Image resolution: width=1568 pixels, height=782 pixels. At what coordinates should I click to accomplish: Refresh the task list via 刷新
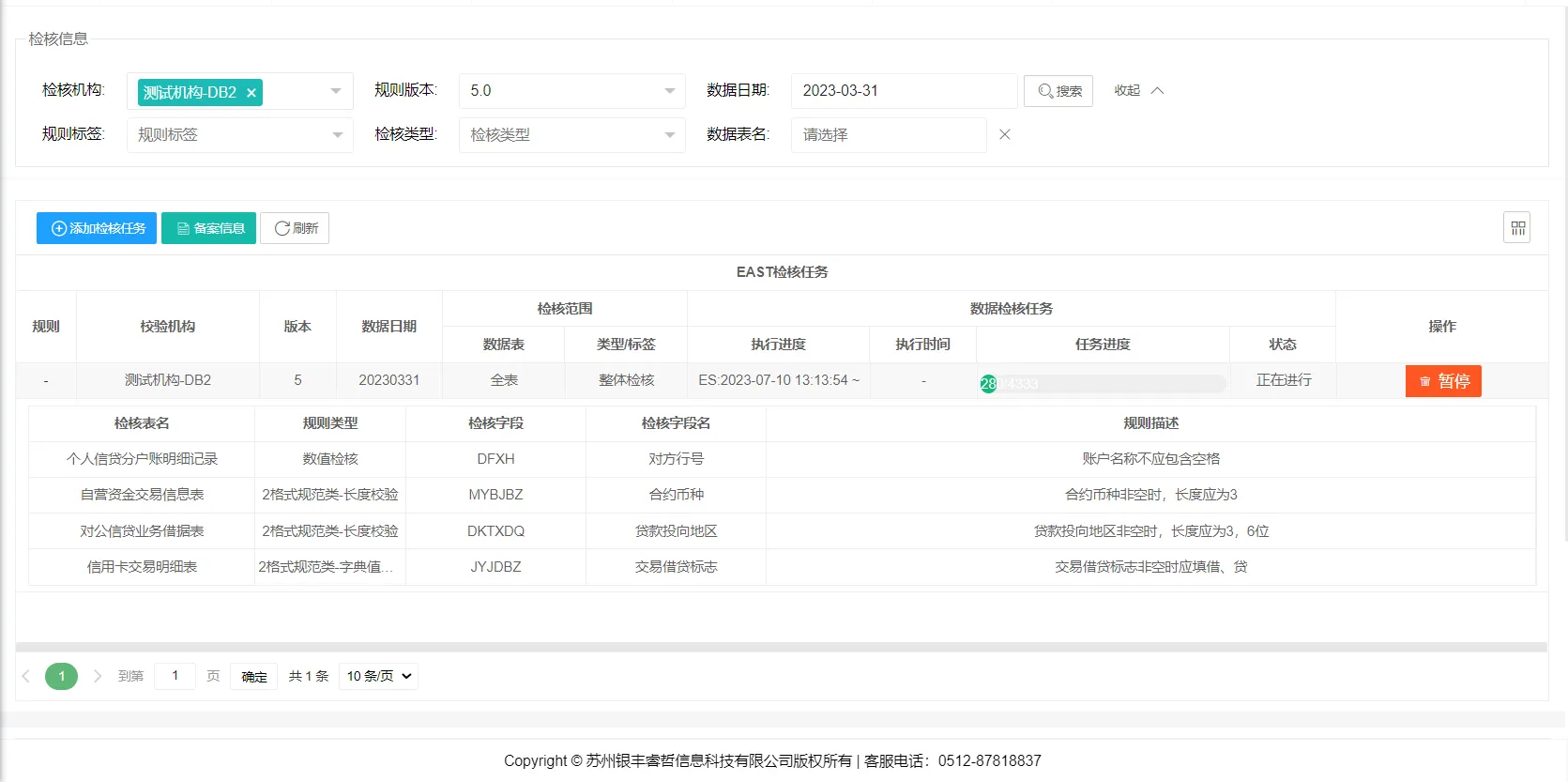295,228
